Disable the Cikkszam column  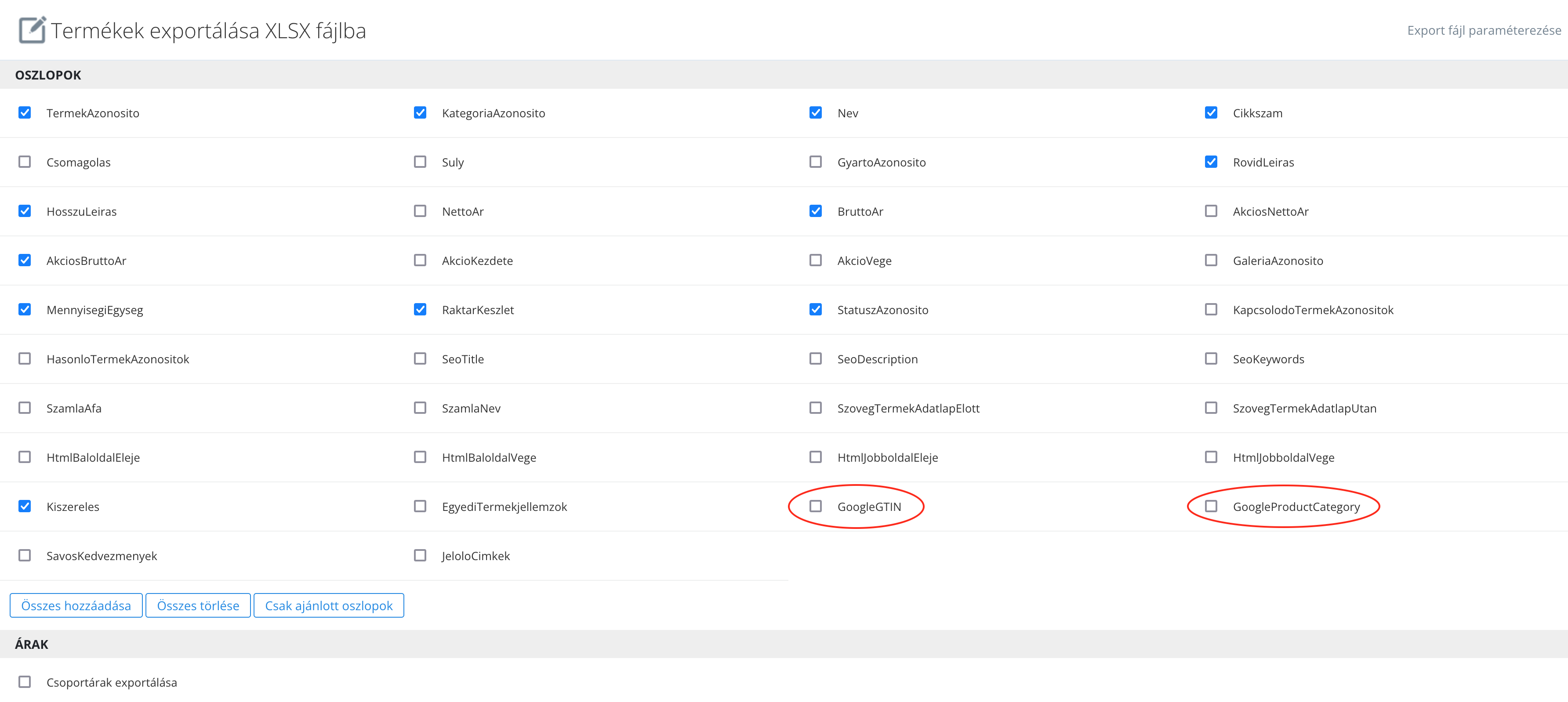tap(1211, 112)
